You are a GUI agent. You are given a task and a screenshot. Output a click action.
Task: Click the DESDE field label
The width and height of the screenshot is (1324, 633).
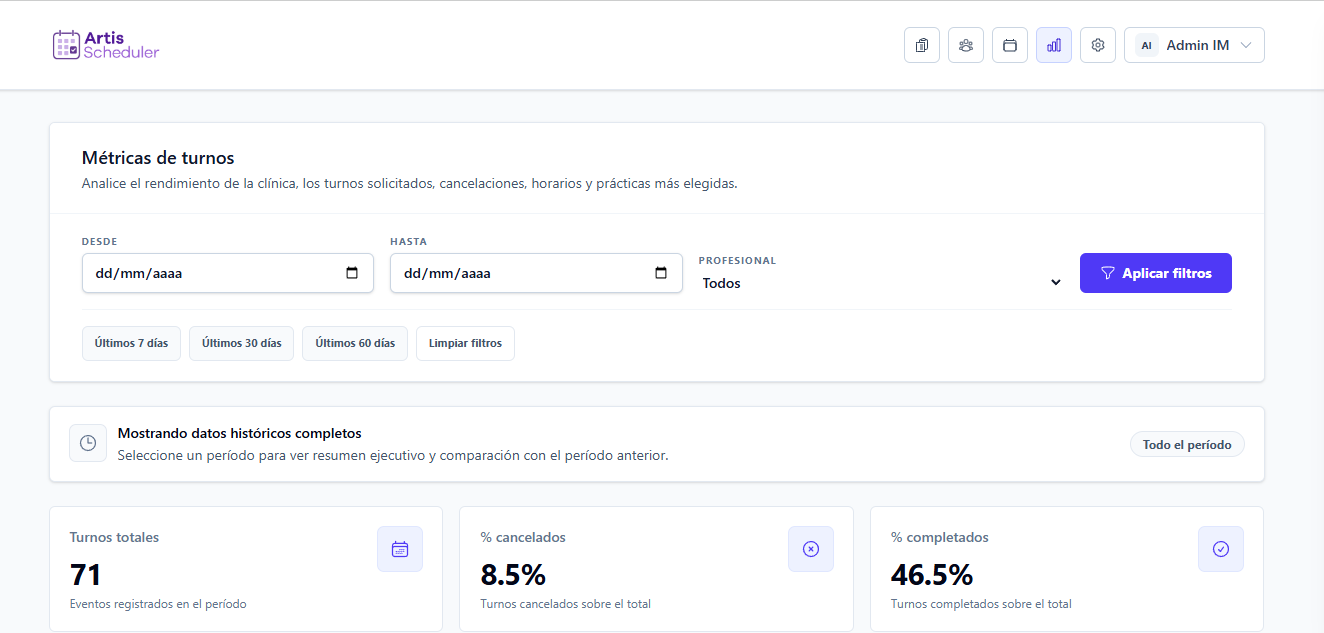click(x=100, y=241)
